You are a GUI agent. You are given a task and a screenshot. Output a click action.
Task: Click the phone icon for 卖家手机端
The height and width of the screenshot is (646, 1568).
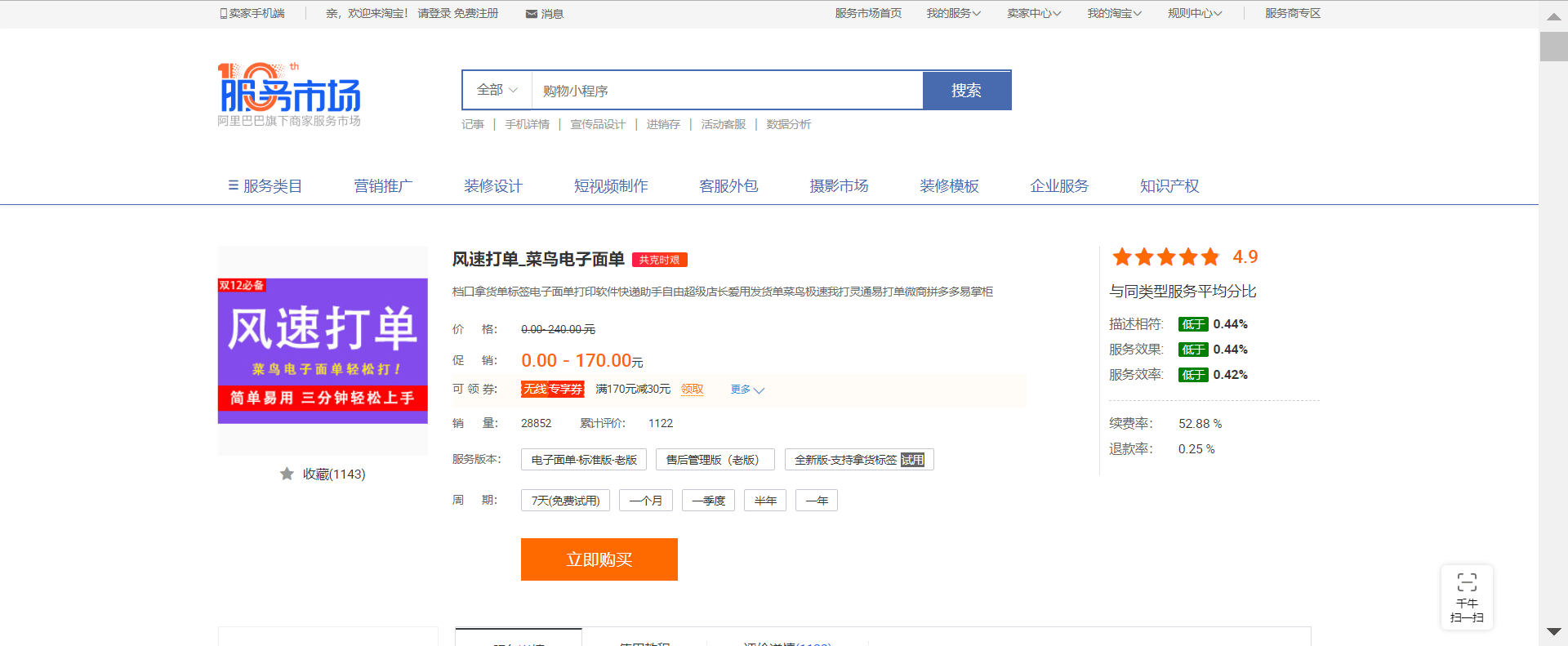[223, 14]
